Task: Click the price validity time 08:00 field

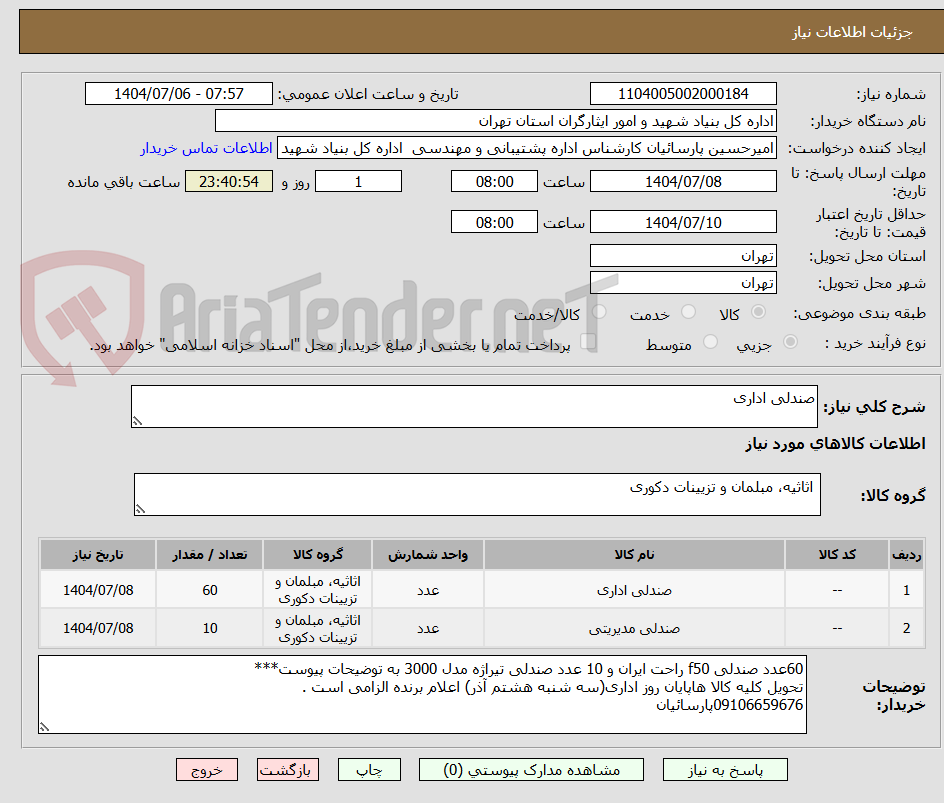Action: (x=494, y=222)
